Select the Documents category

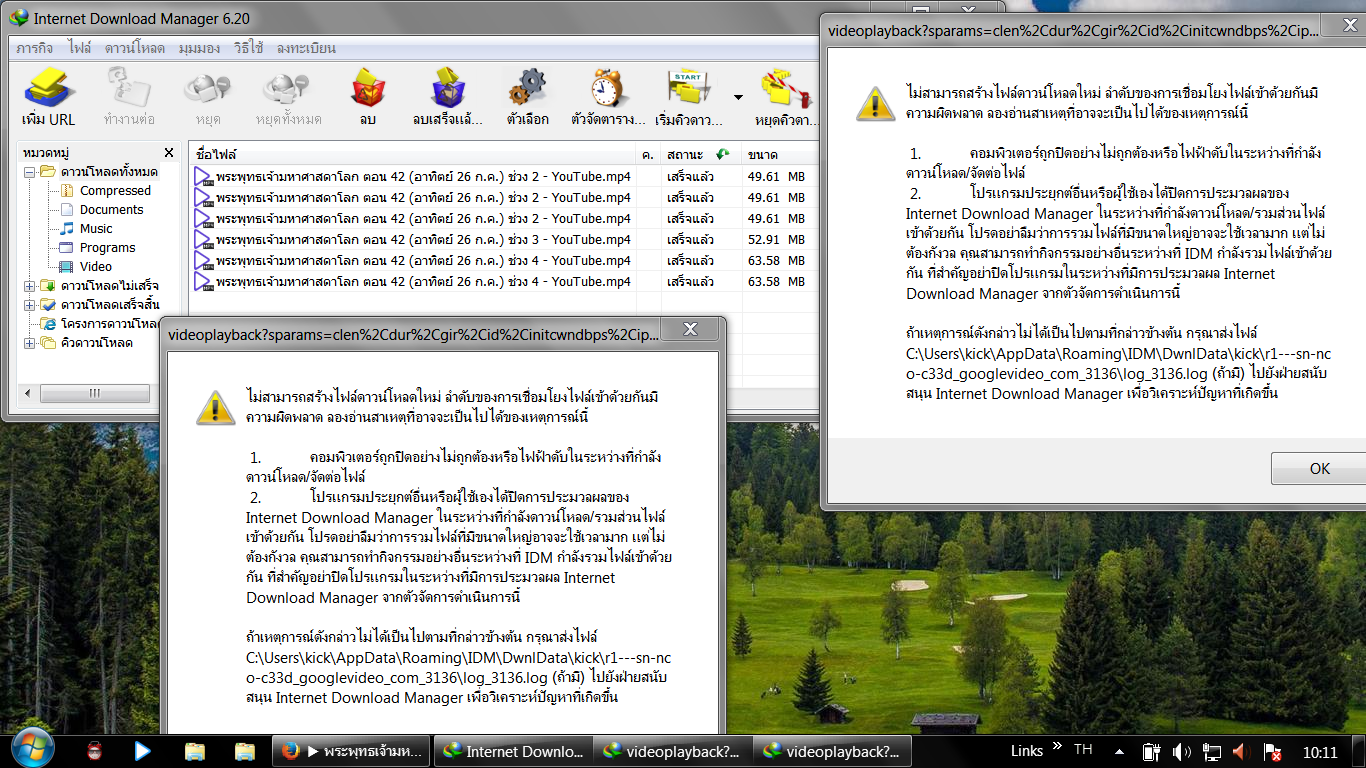point(112,210)
